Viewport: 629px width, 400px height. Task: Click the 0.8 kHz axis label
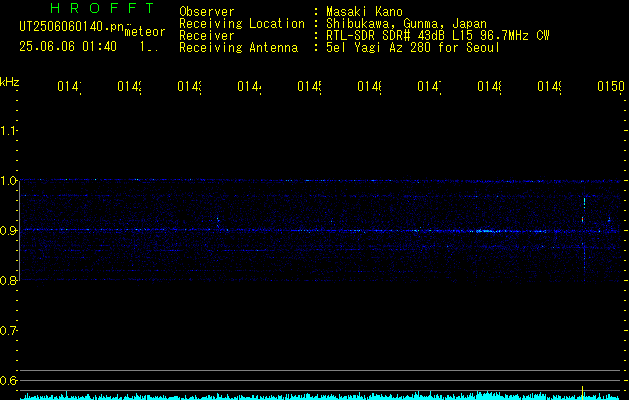tap(8, 281)
